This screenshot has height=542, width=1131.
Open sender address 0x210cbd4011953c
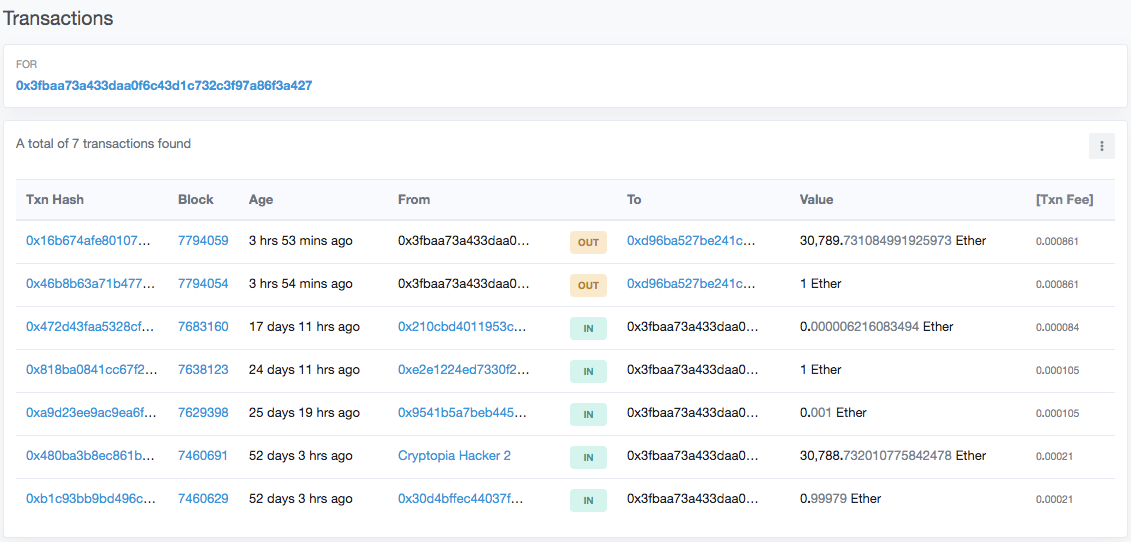click(463, 327)
